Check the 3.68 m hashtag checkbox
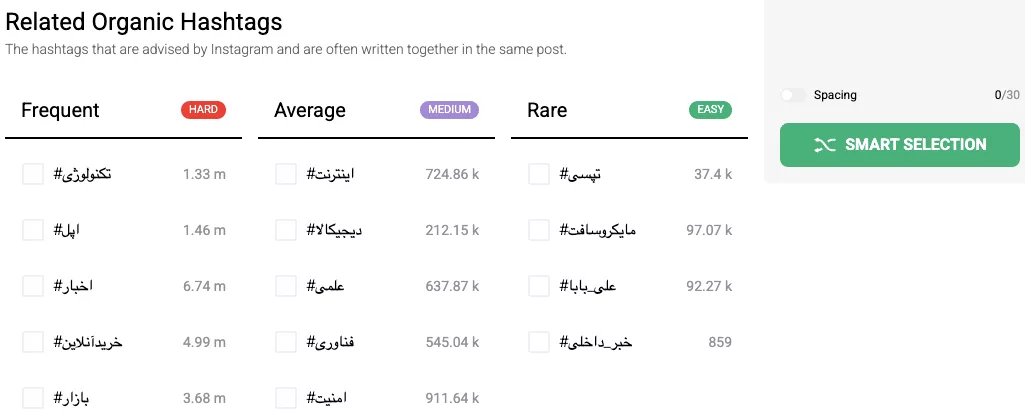1025x419 pixels. pos(33,398)
